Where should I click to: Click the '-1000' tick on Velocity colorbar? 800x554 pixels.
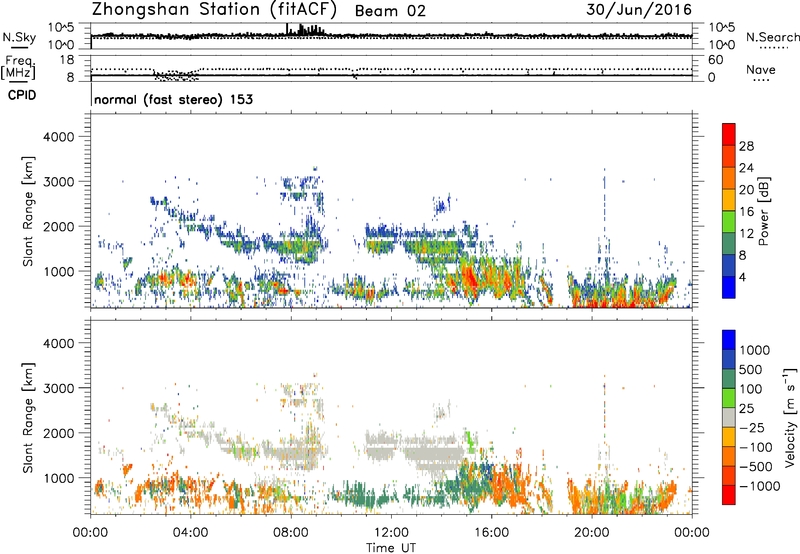click(x=759, y=486)
